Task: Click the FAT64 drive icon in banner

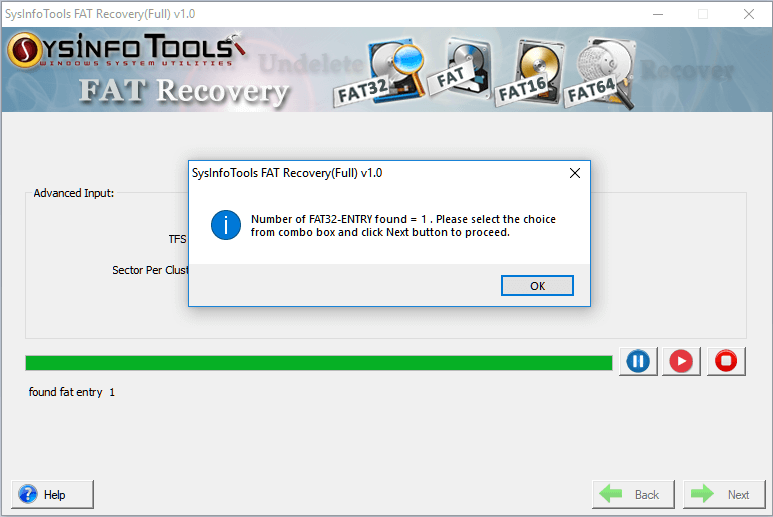Action: click(x=599, y=74)
